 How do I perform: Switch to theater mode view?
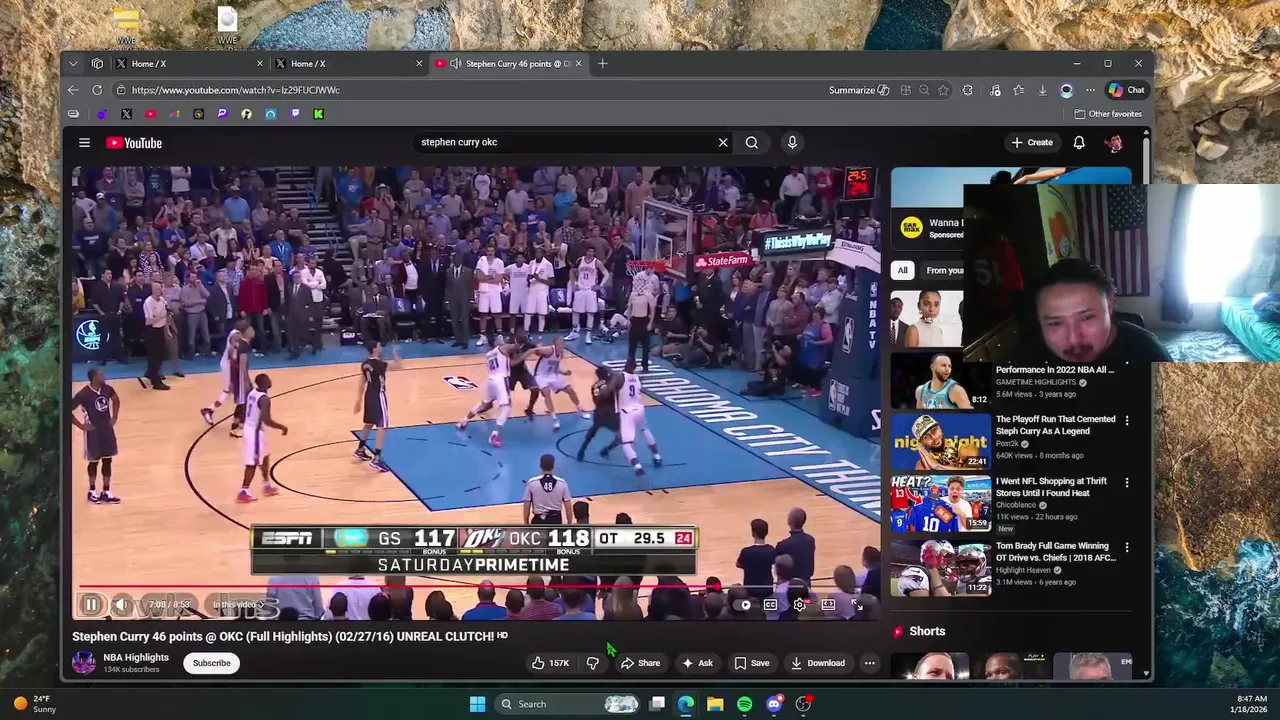pos(828,604)
